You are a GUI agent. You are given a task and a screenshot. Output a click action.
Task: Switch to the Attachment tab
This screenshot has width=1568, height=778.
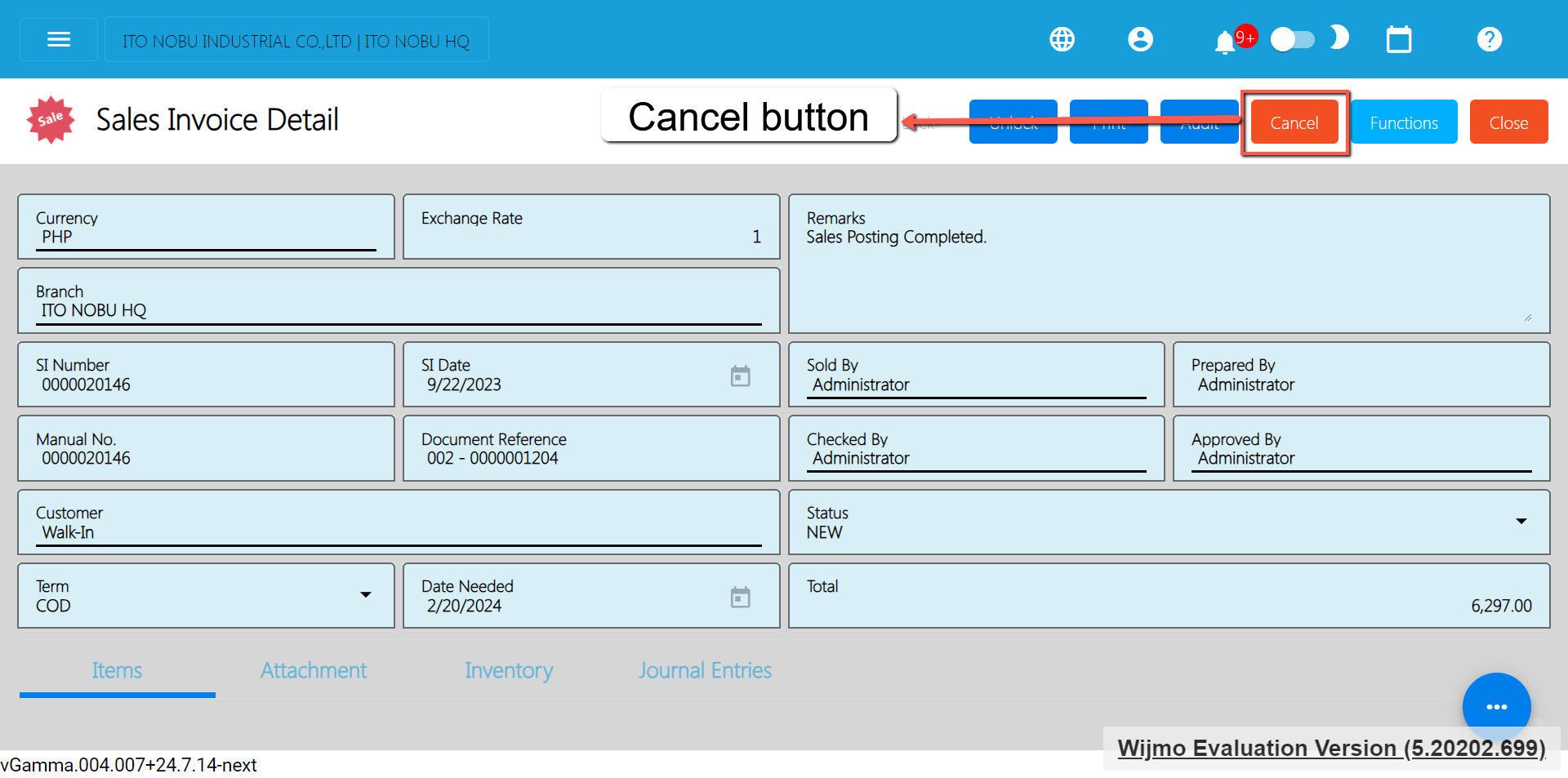pos(314,670)
